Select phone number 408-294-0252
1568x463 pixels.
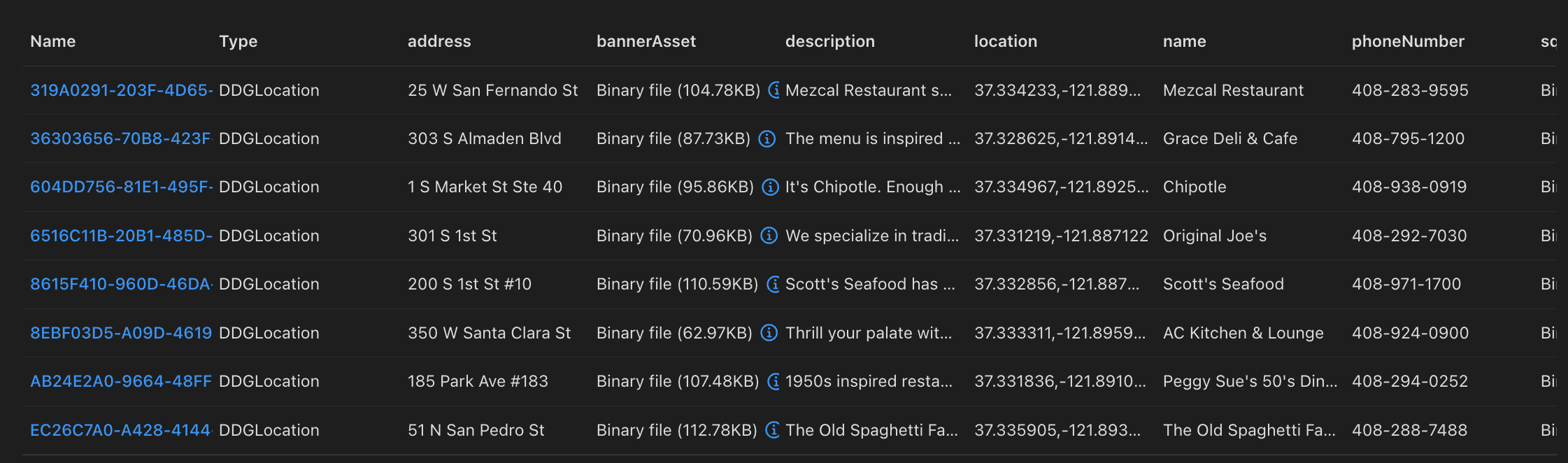1410,381
